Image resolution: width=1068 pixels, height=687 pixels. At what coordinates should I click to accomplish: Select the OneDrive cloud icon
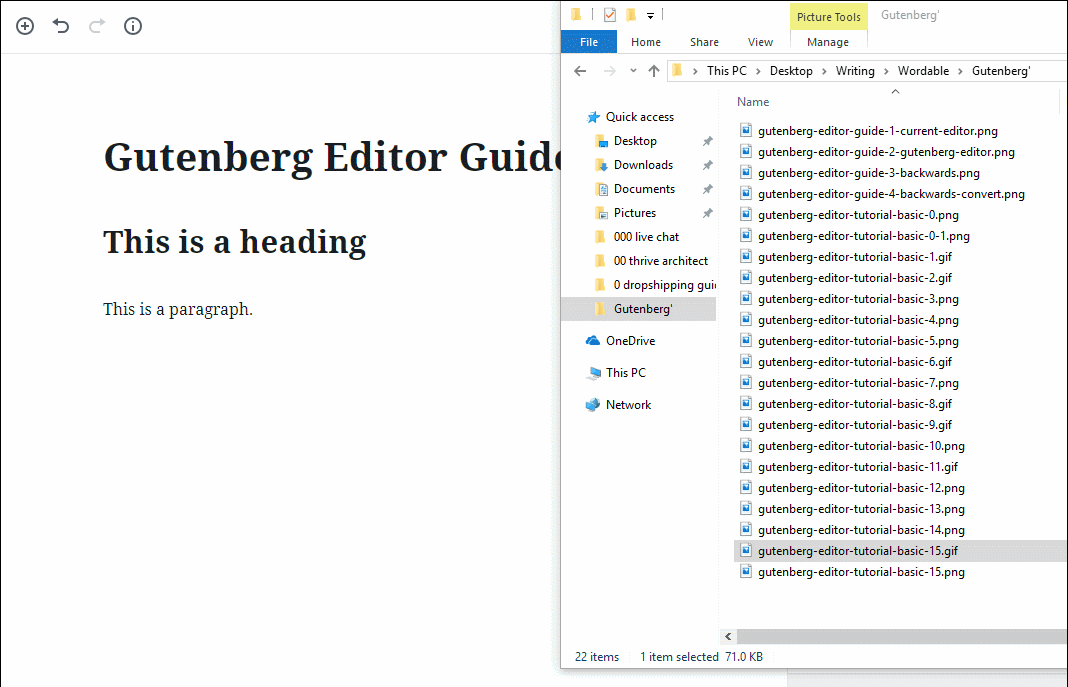coord(593,341)
